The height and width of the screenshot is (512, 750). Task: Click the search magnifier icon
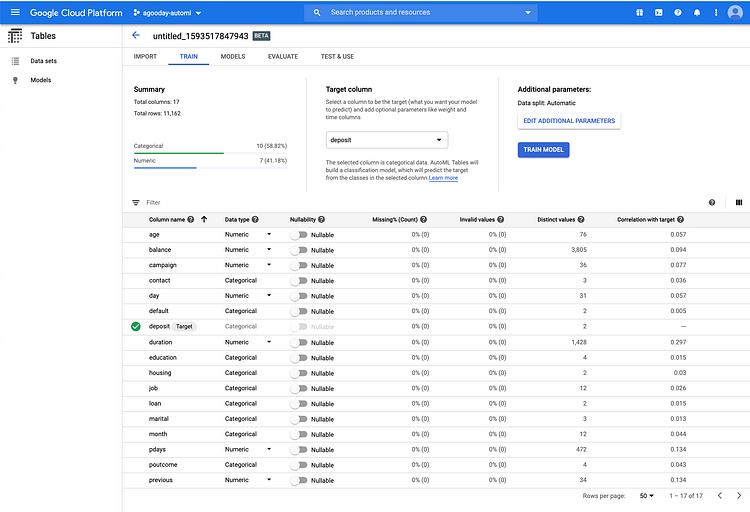pos(317,12)
